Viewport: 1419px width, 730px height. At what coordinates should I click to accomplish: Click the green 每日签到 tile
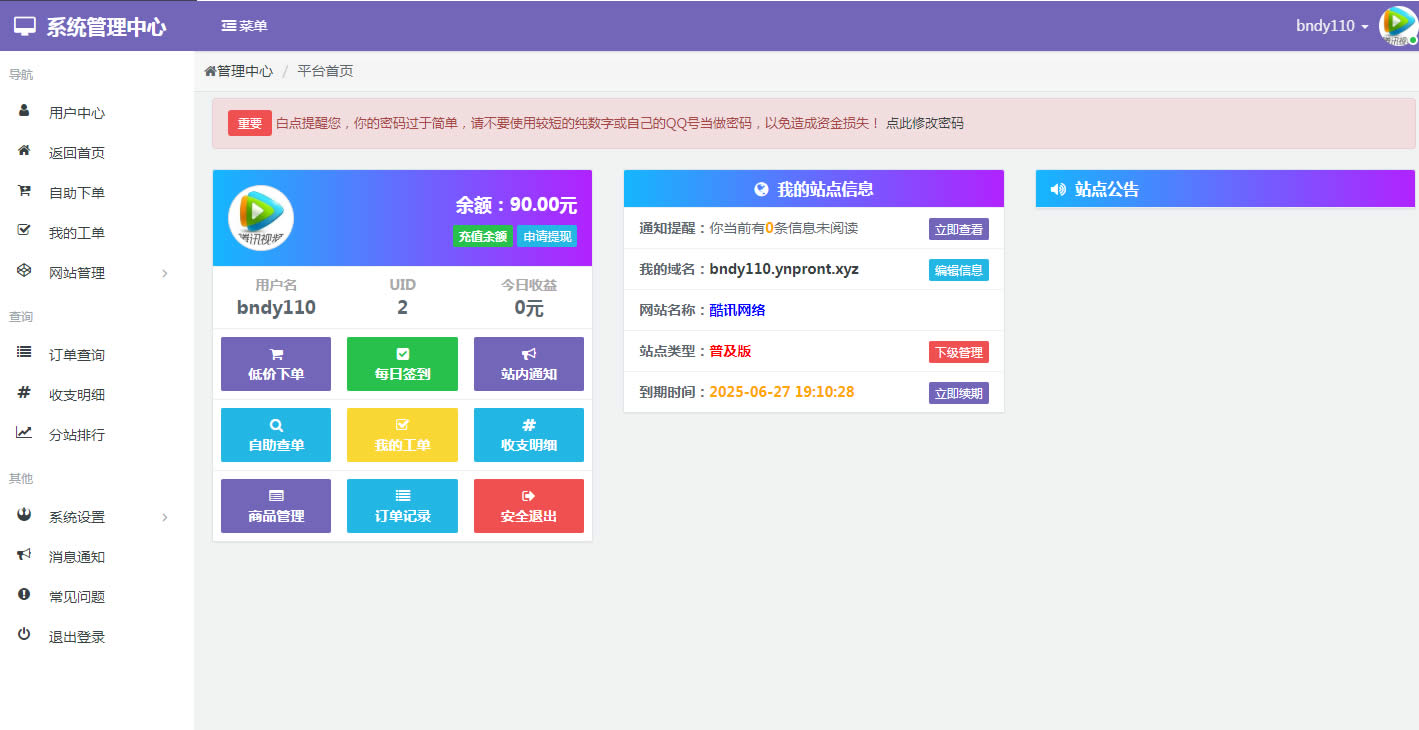tap(402, 364)
